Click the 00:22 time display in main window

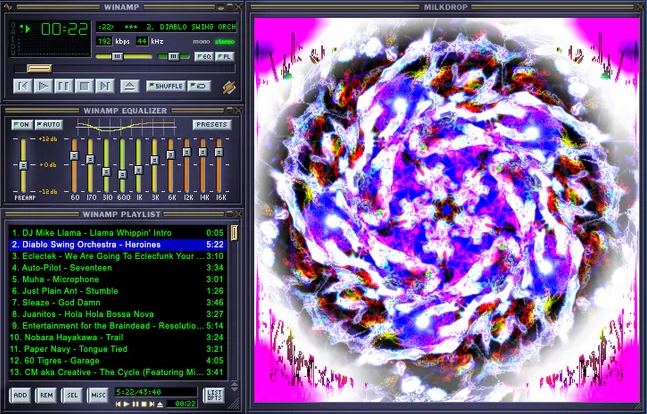(64, 29)
